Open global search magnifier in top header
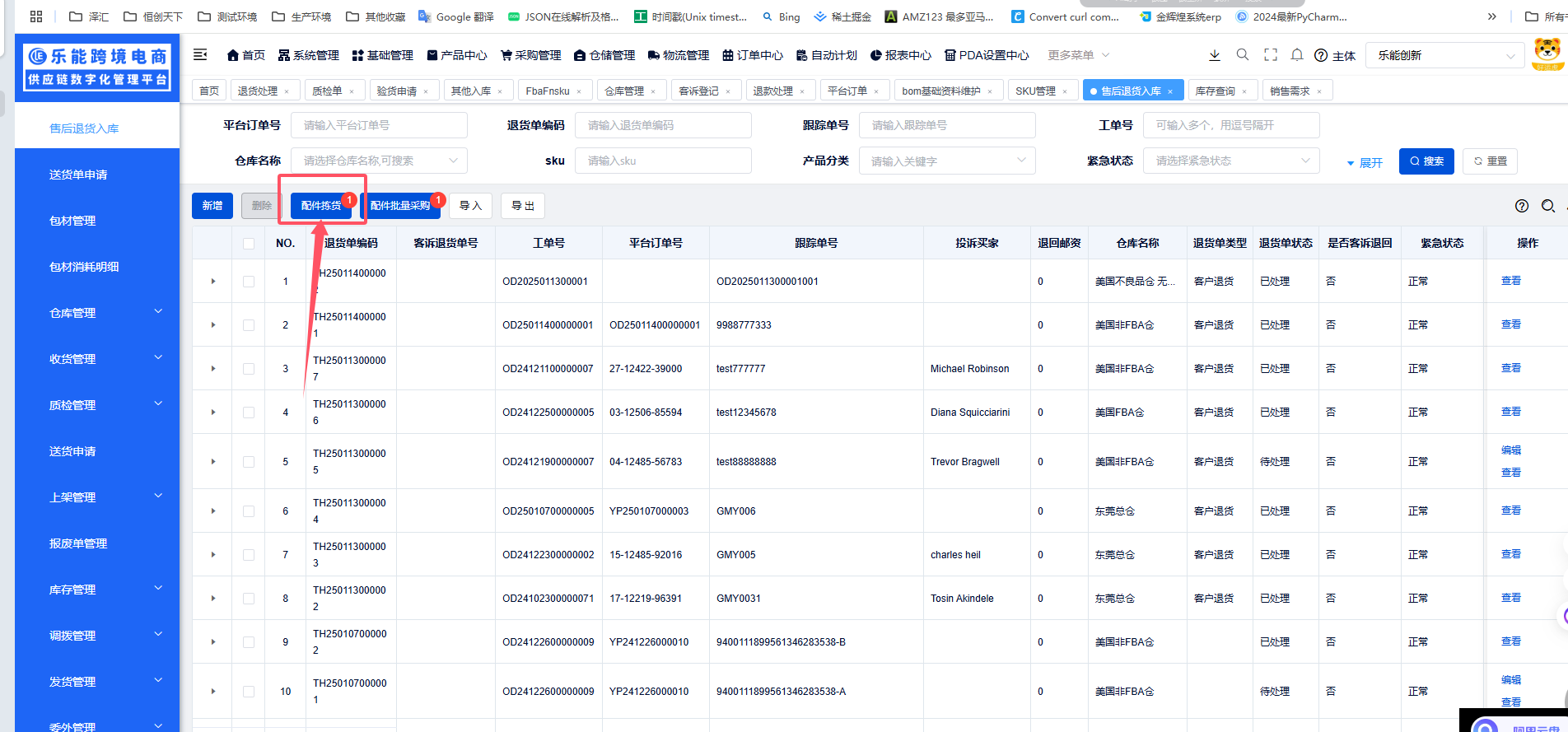This screenshot has height=732, width=1568. [x=1243, y=55]
